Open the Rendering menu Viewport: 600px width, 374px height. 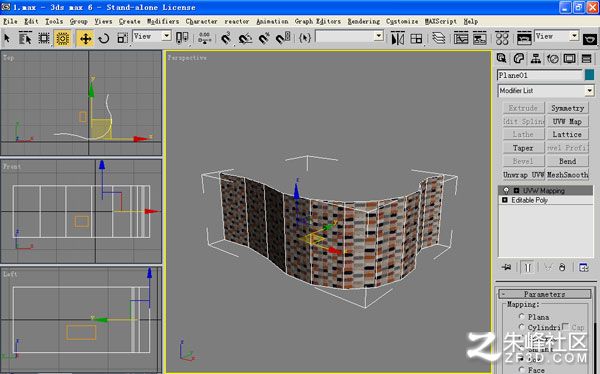tap(364, 21)
